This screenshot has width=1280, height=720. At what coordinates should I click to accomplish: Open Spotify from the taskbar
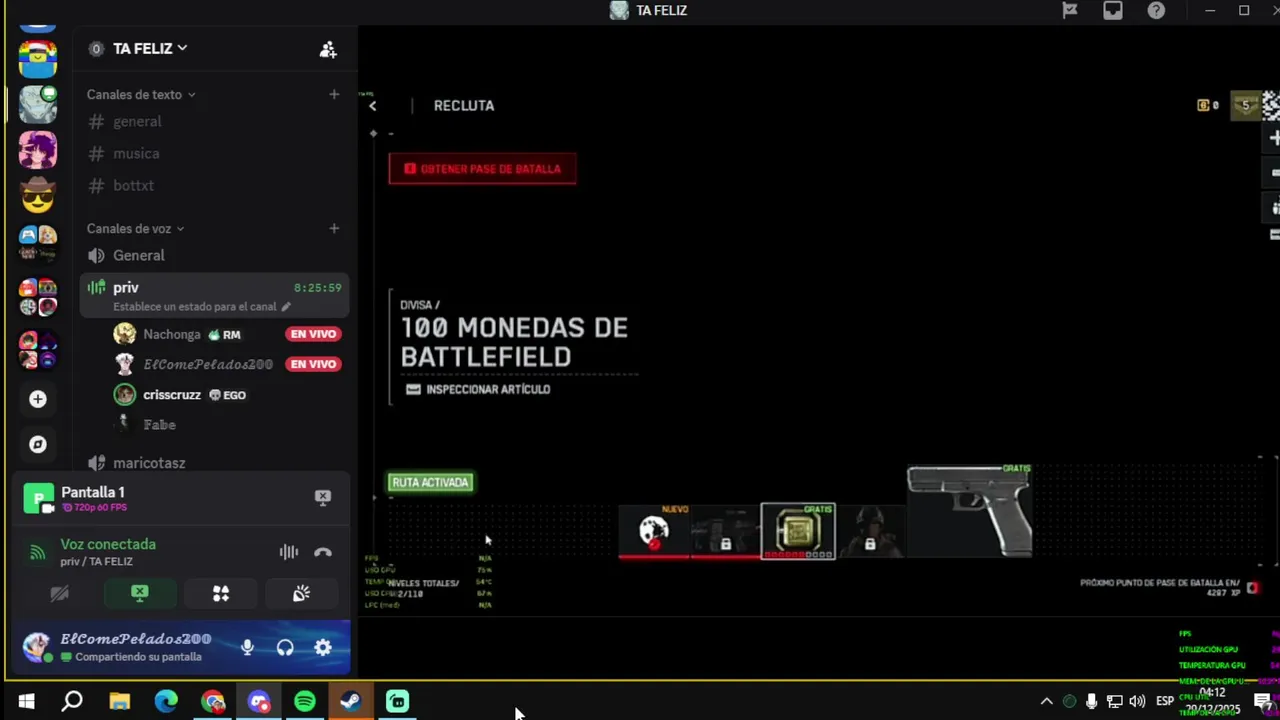305,701
